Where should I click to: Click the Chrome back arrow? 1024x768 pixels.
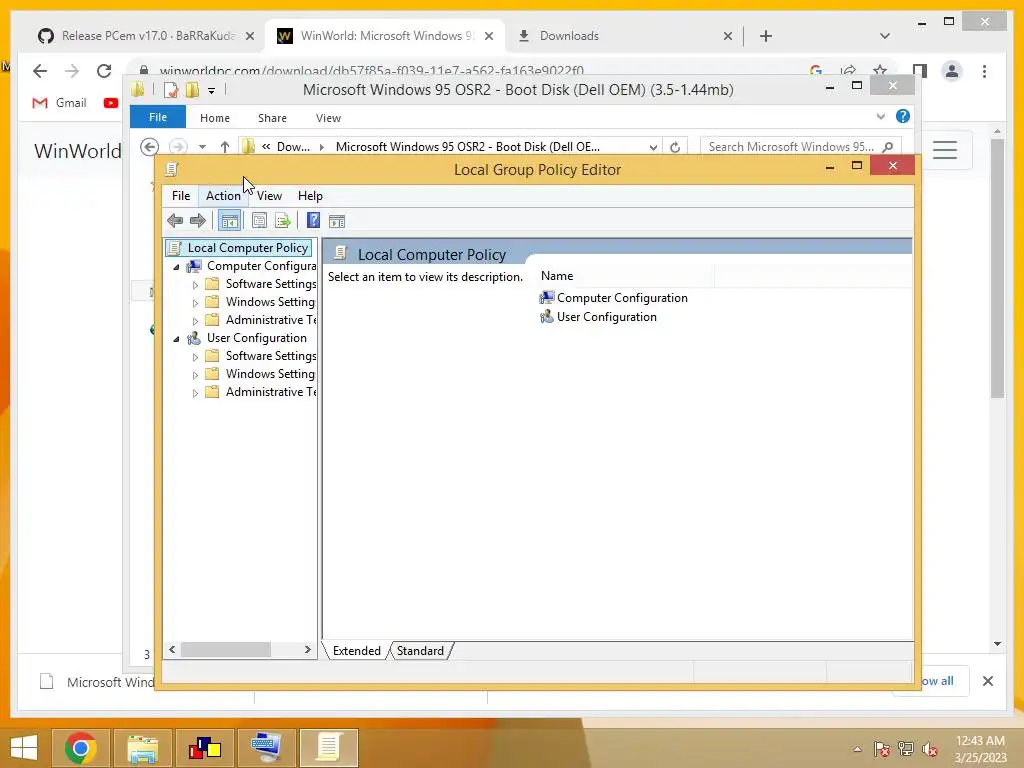point(40,71)
